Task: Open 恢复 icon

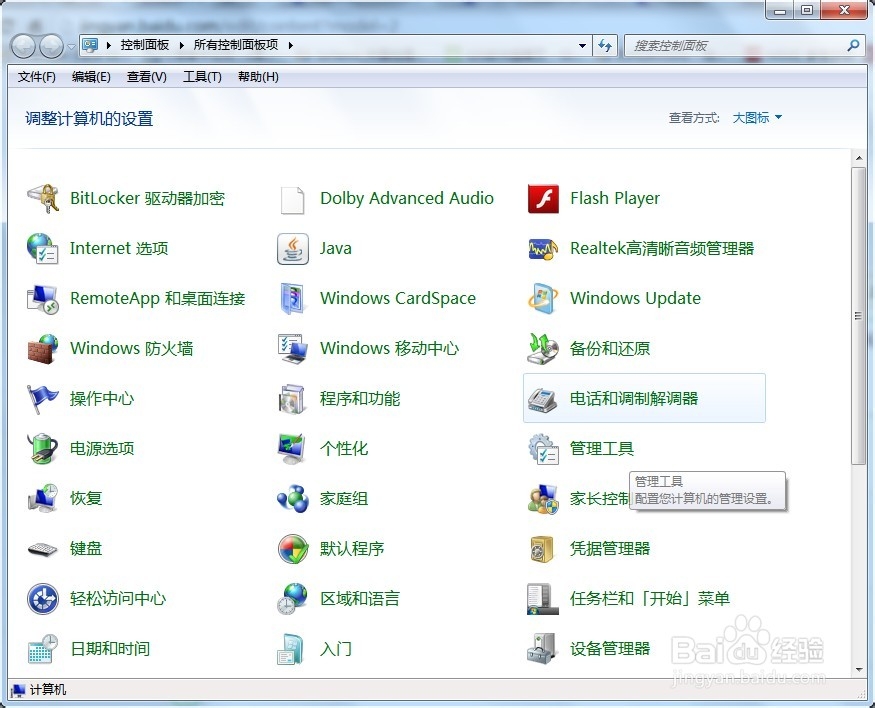Action: 43,498
